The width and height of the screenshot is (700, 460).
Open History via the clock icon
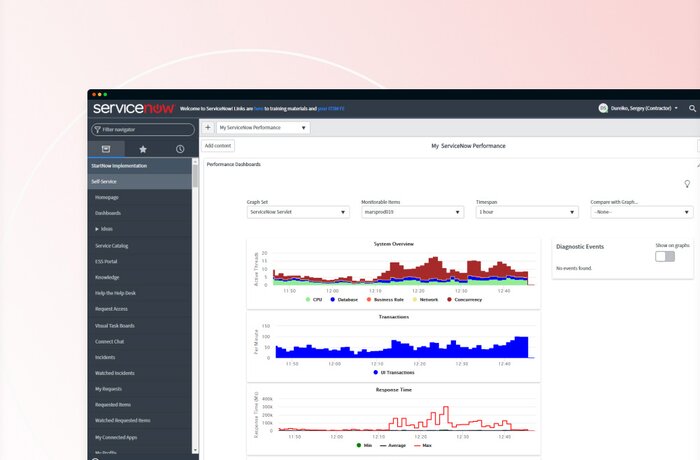(x=180, y=149)
